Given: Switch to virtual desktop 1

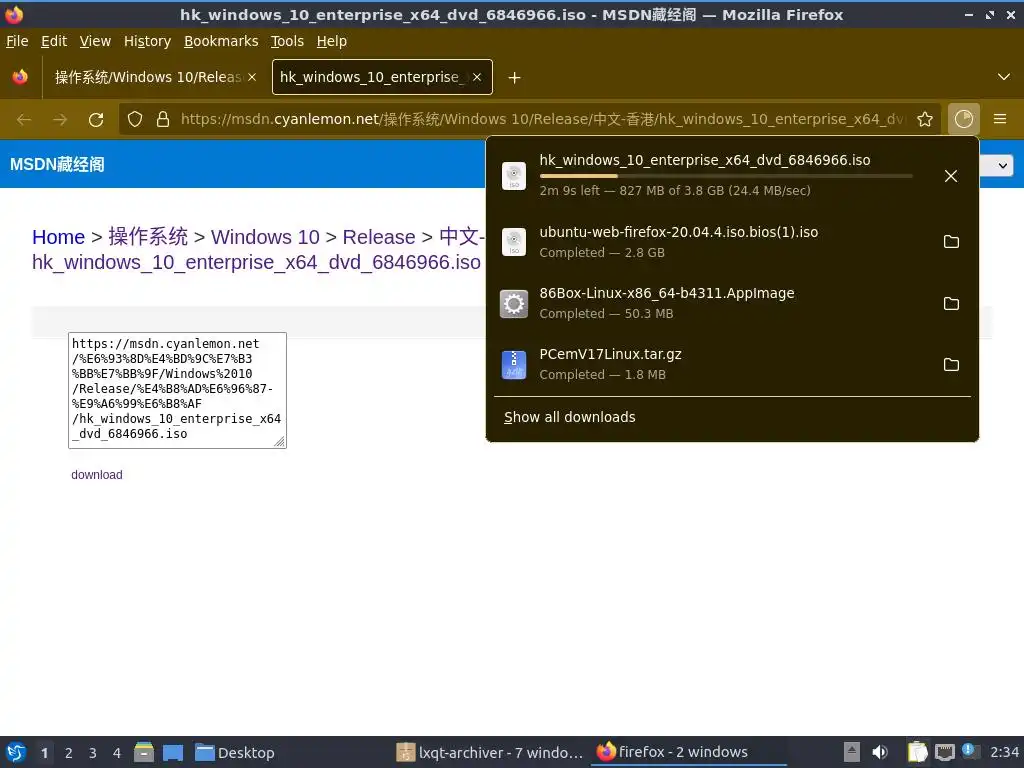Looking at the screenshot, I should tap(44, 753).
